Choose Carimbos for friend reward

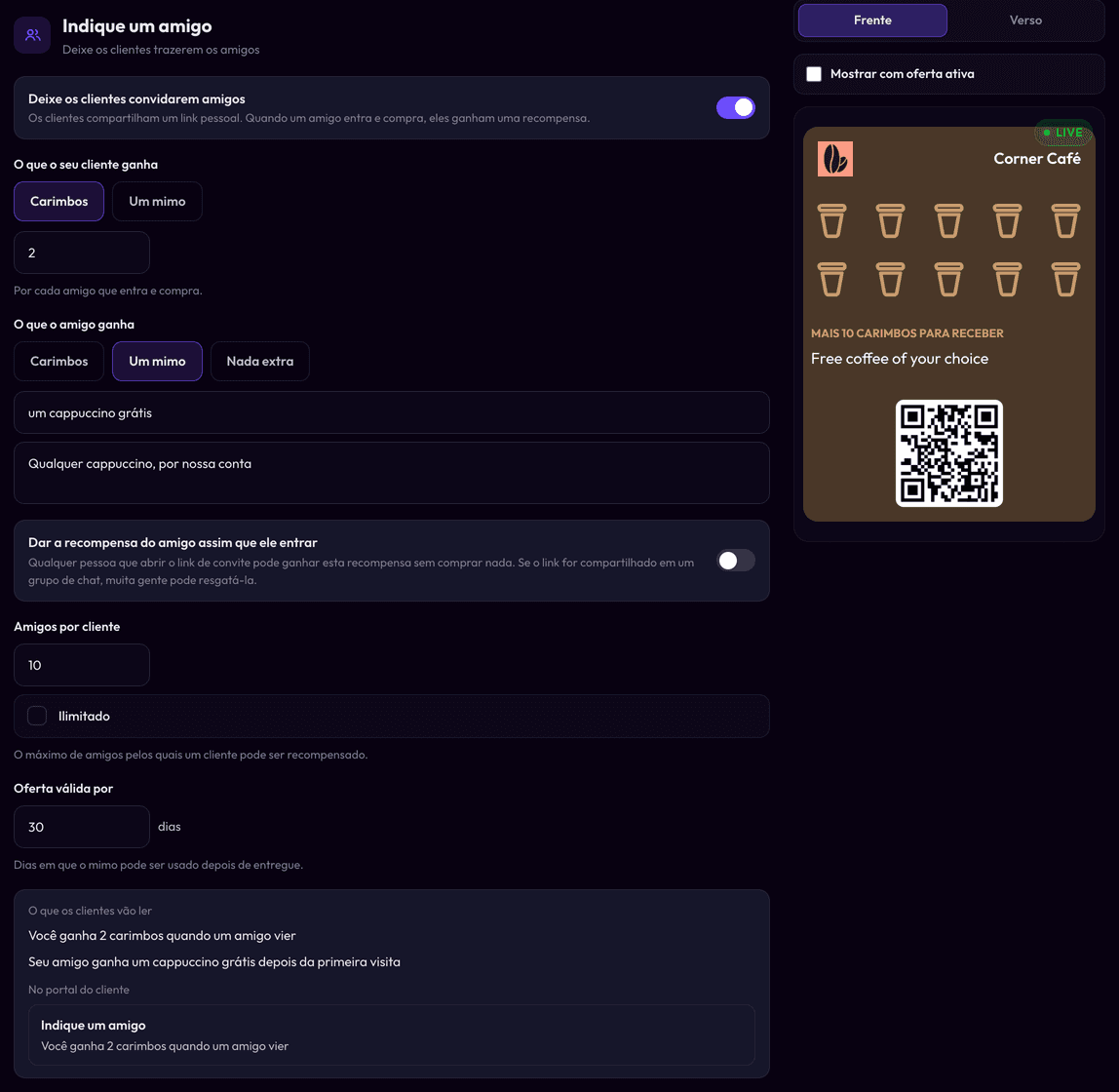[59, 361]
